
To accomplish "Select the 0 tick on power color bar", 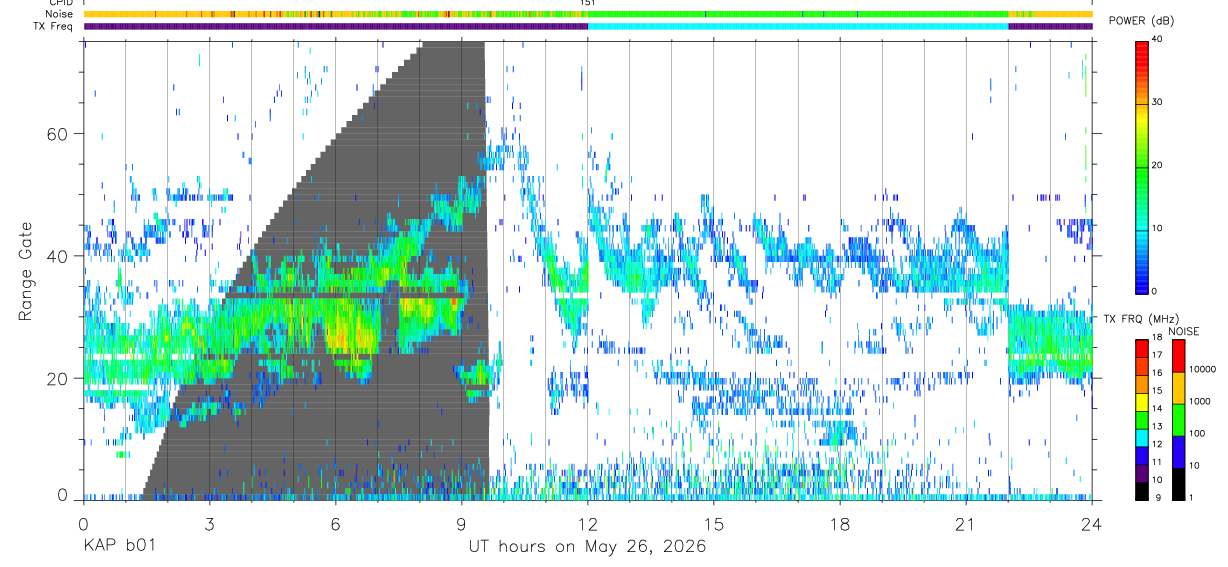I will (x=1155, y=291).
